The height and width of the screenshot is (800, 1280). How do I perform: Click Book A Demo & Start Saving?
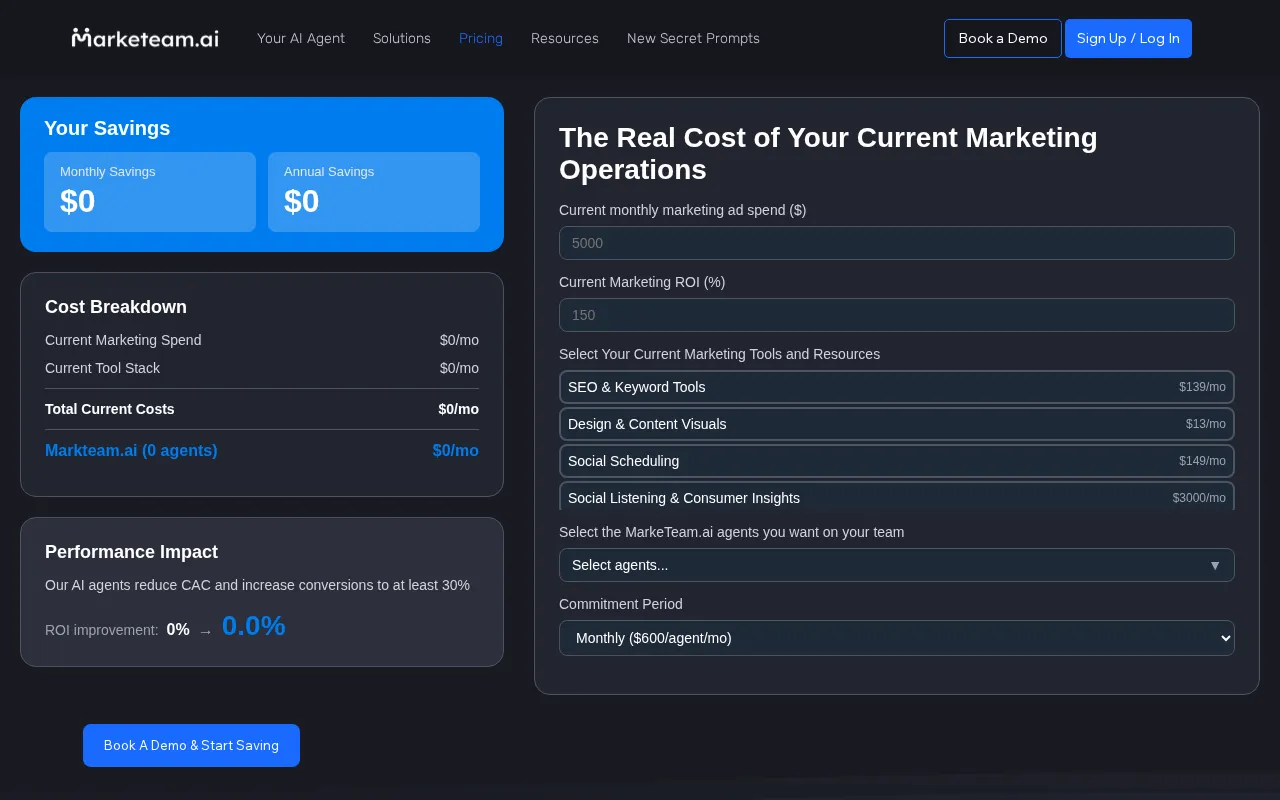coord(191,745)
